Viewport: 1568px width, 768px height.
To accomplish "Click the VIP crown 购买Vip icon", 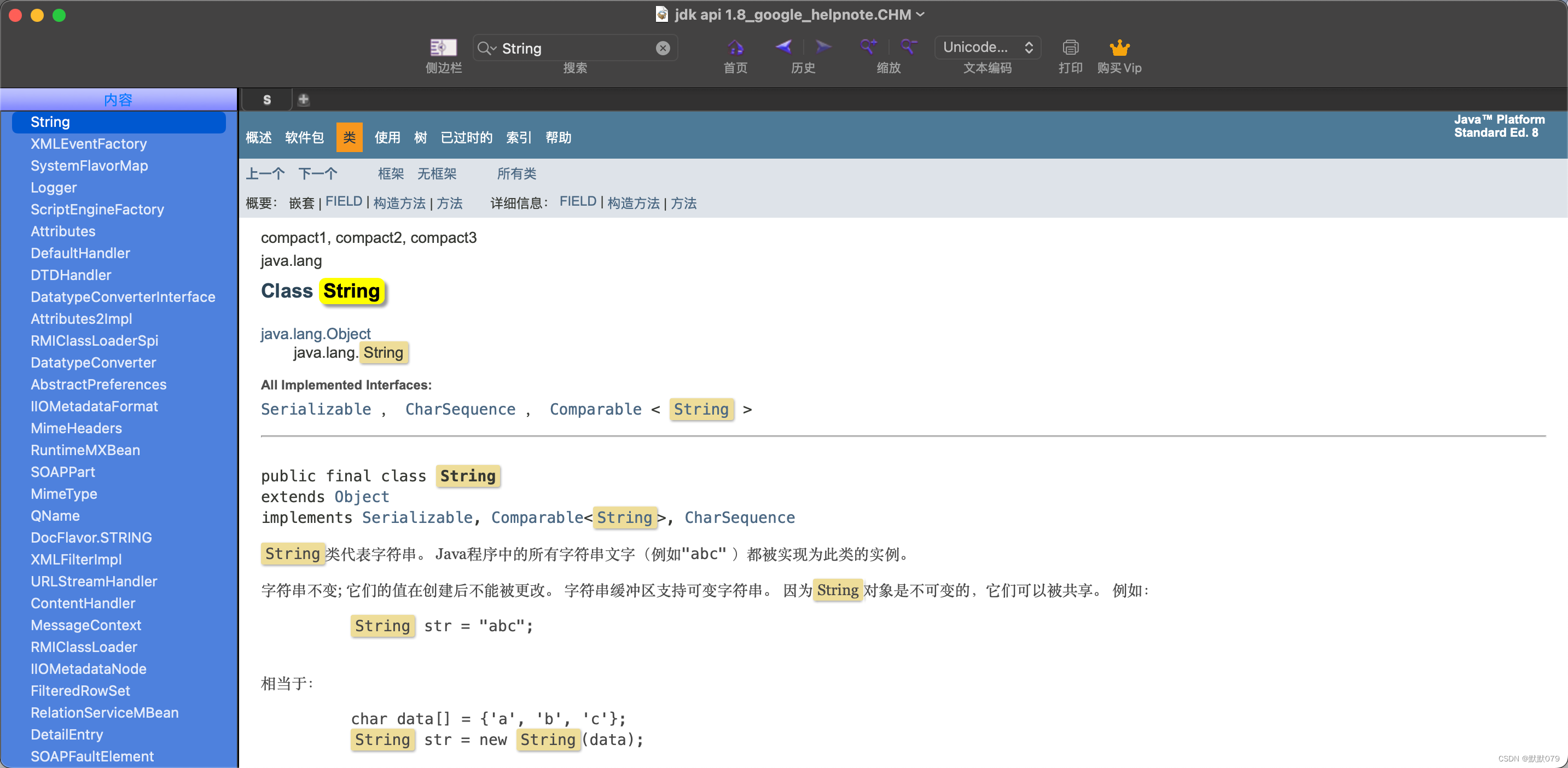I will pyautogui.click(x=1120, y=48).
